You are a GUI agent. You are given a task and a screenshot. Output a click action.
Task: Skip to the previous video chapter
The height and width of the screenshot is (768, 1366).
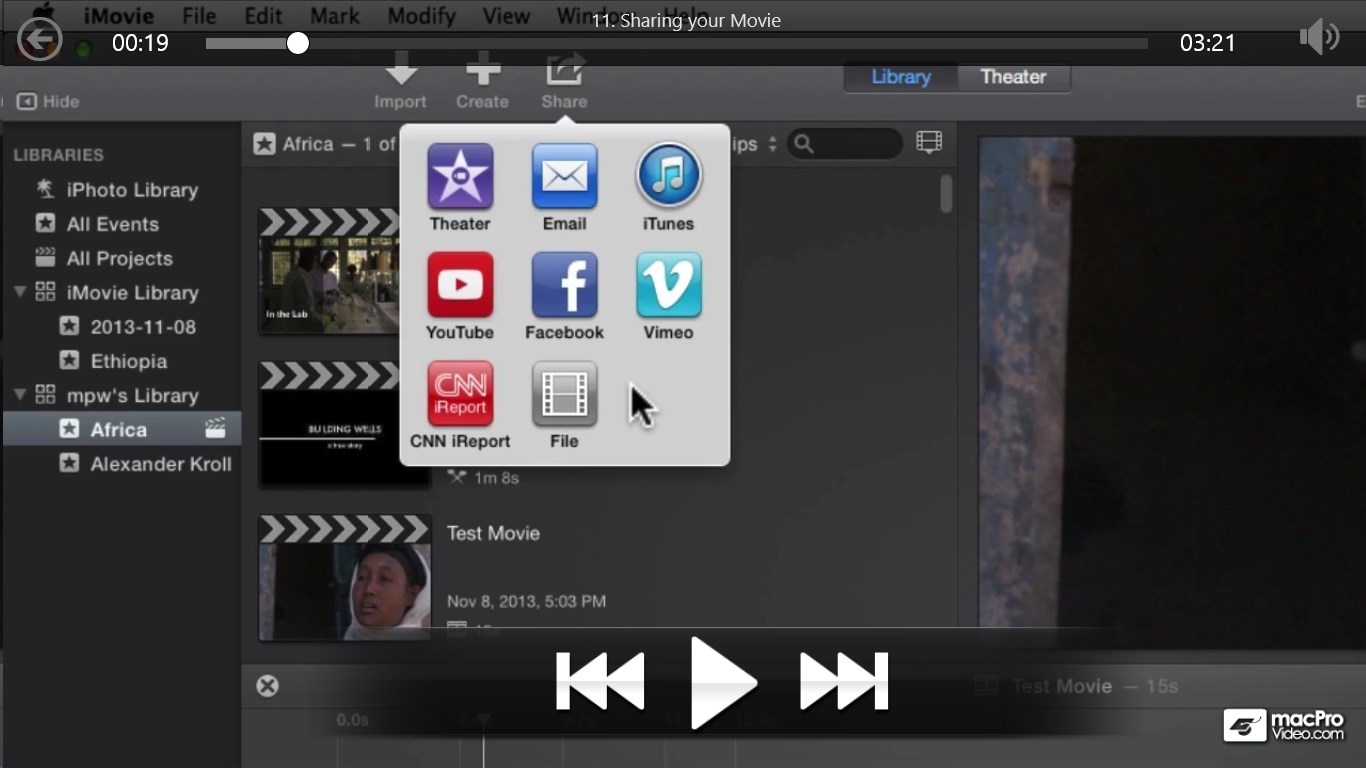(600, 682)
